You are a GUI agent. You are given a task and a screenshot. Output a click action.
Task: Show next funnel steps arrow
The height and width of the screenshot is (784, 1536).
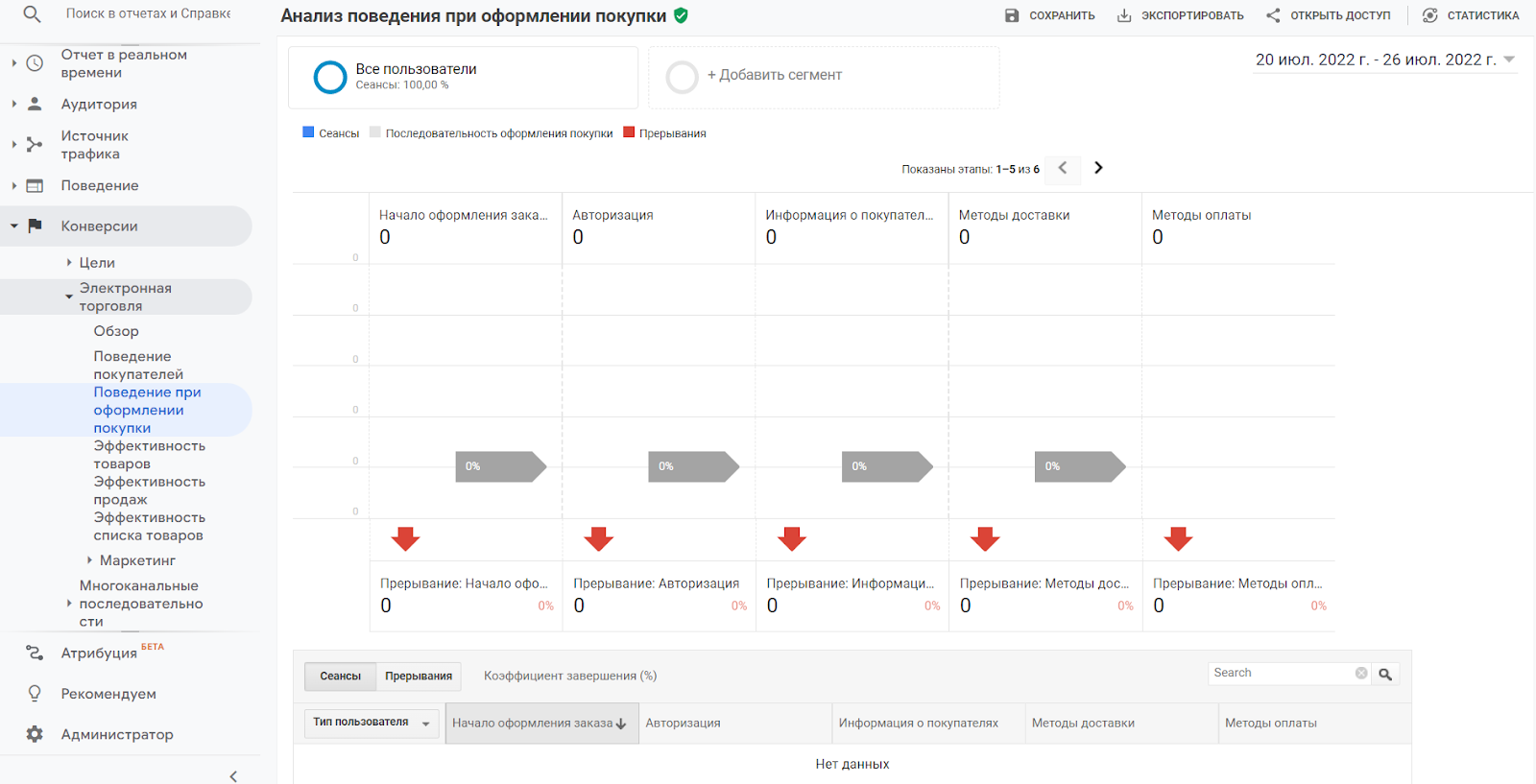coord(1099,168)
